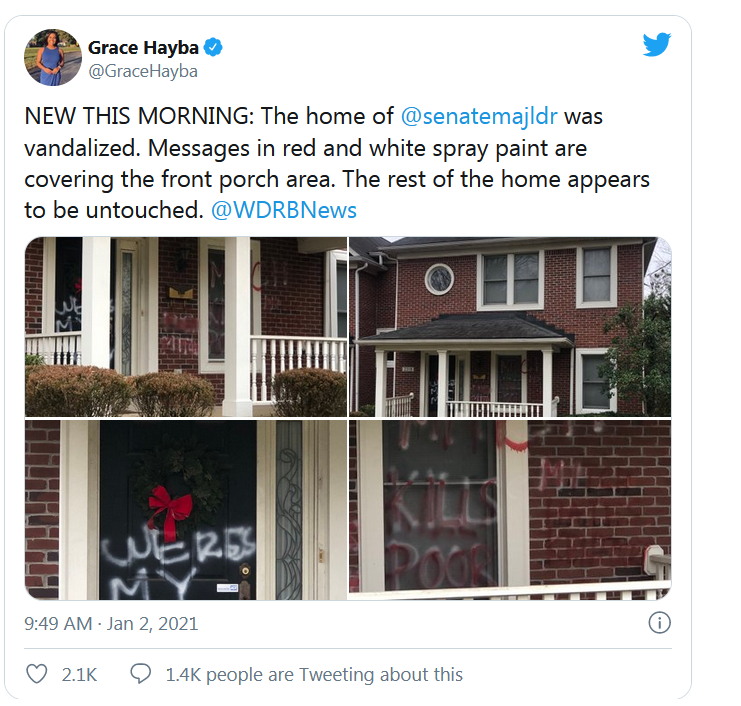Open the full brick house photo
This screenshot has width=741, height=706.
510,327
